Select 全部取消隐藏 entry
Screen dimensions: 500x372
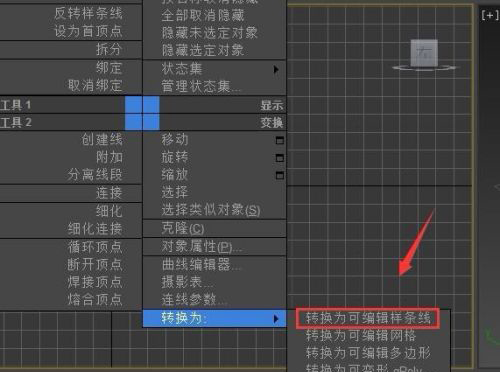[x=203, y=15]
